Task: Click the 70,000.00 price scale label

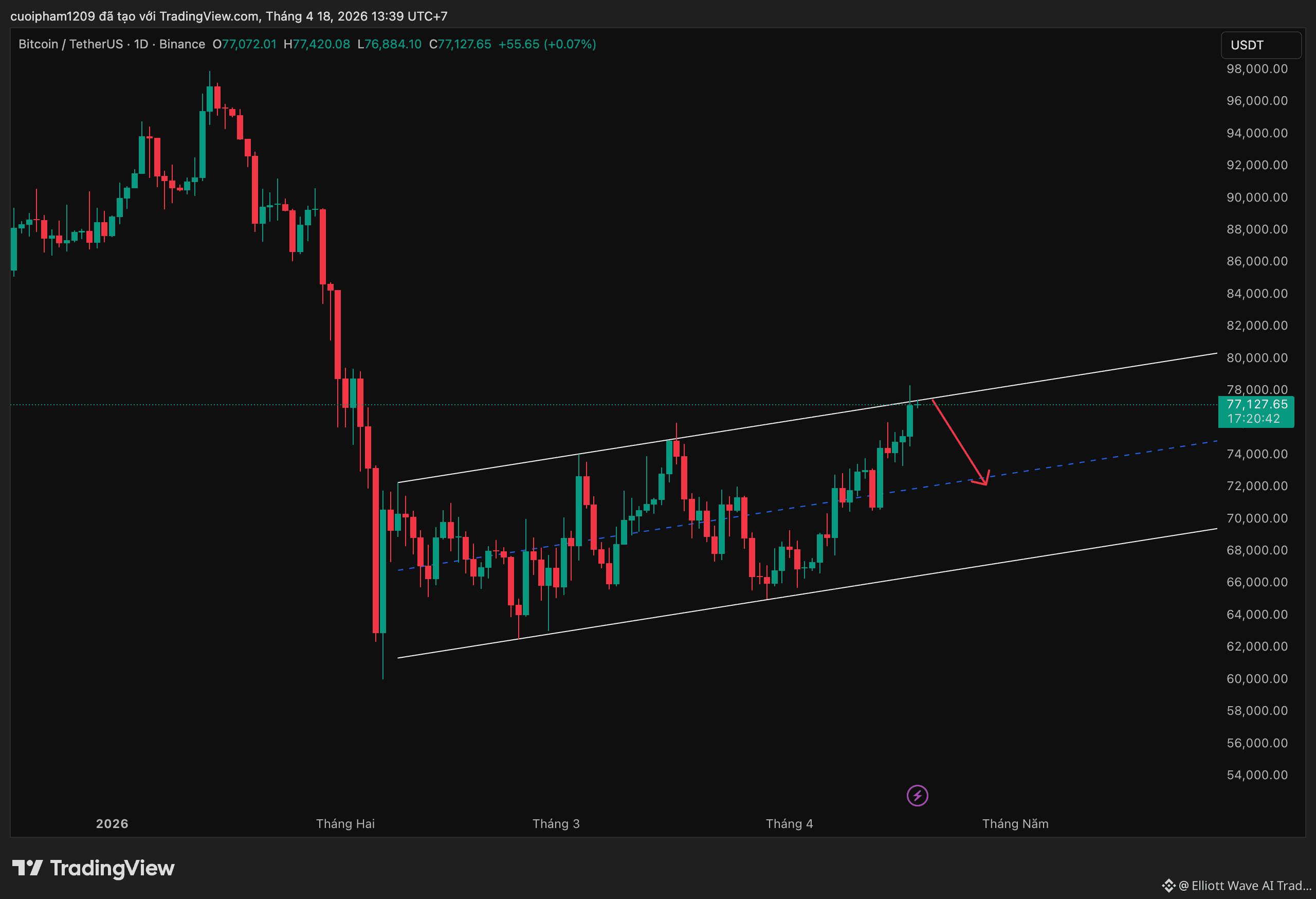Action: click(1257, 518)
